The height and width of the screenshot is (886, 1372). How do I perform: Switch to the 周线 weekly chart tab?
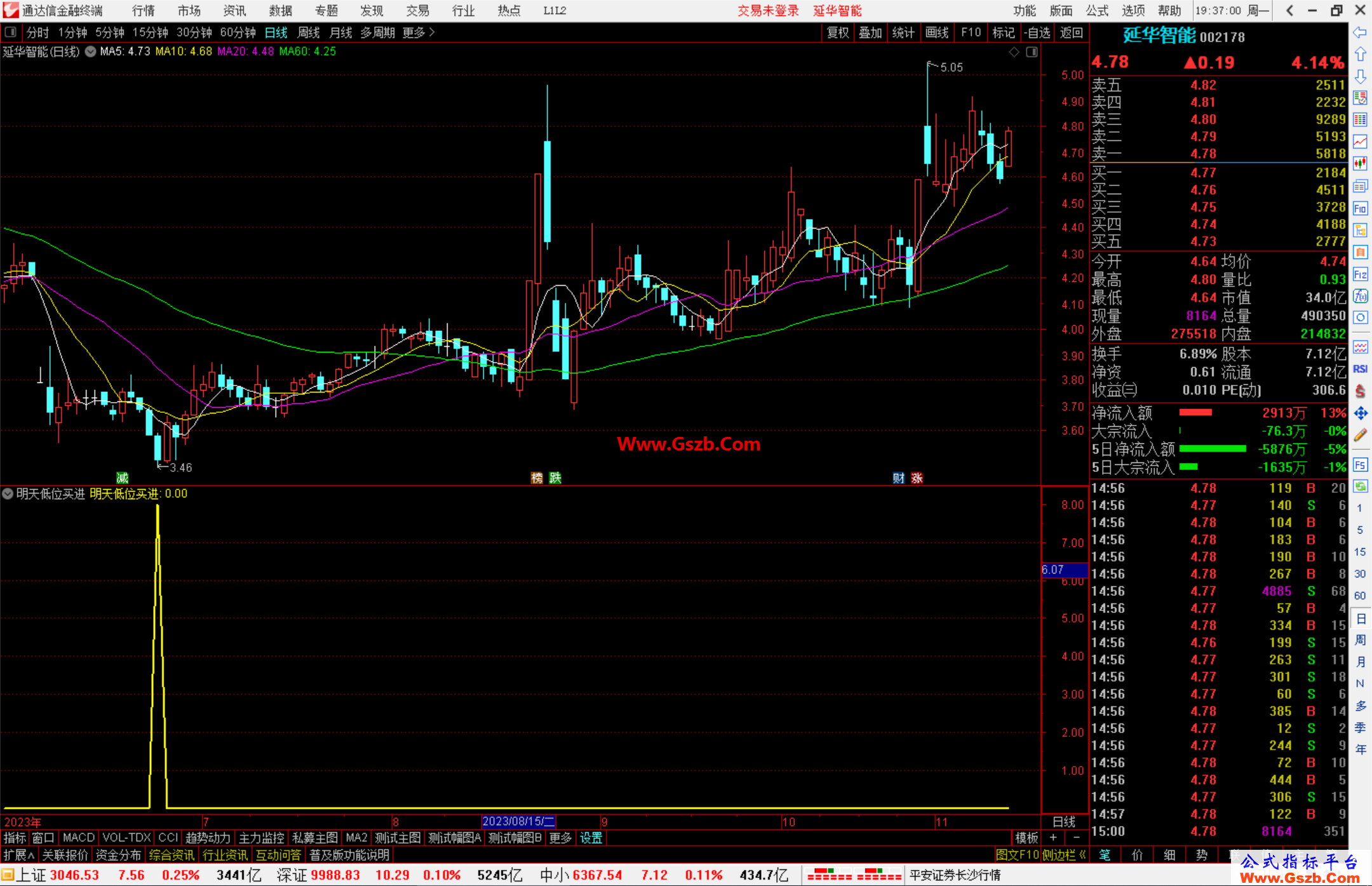(x=309, y=32)
